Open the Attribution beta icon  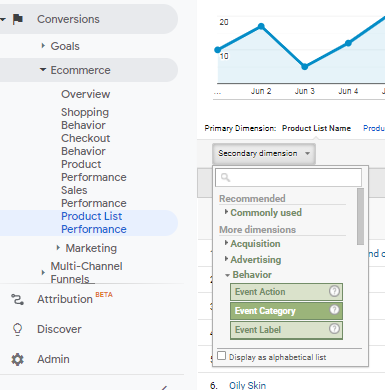pyautogui.click(x=17, y=299)
